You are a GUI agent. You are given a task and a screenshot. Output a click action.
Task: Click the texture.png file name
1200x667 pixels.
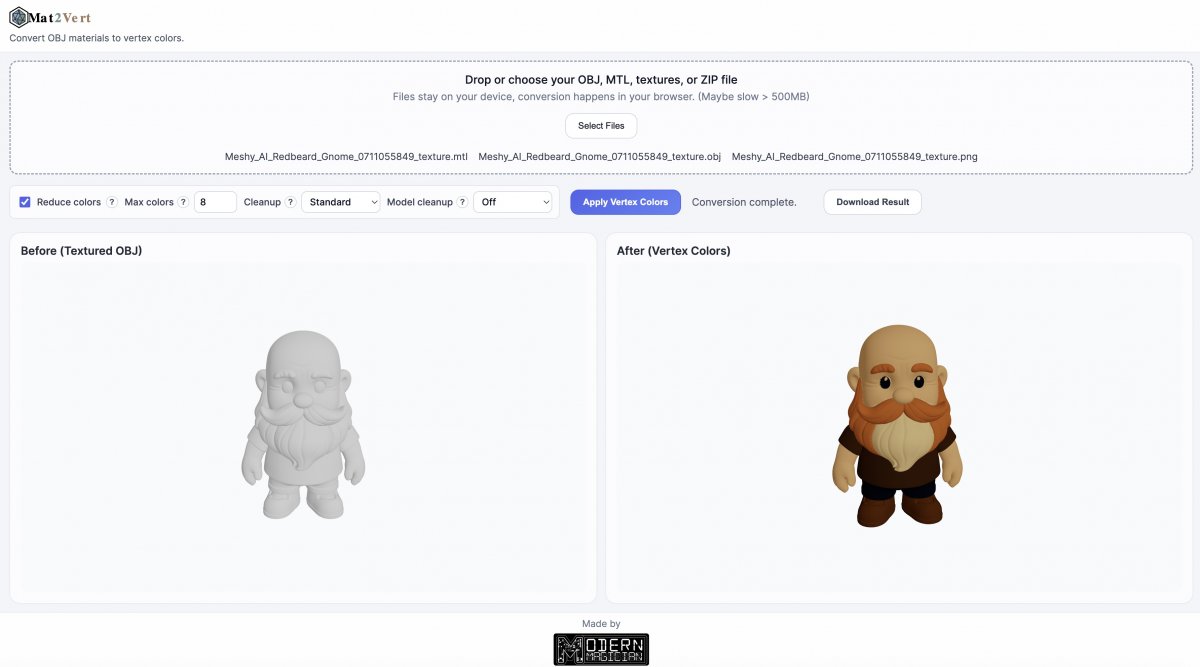[x=855, y=157]
